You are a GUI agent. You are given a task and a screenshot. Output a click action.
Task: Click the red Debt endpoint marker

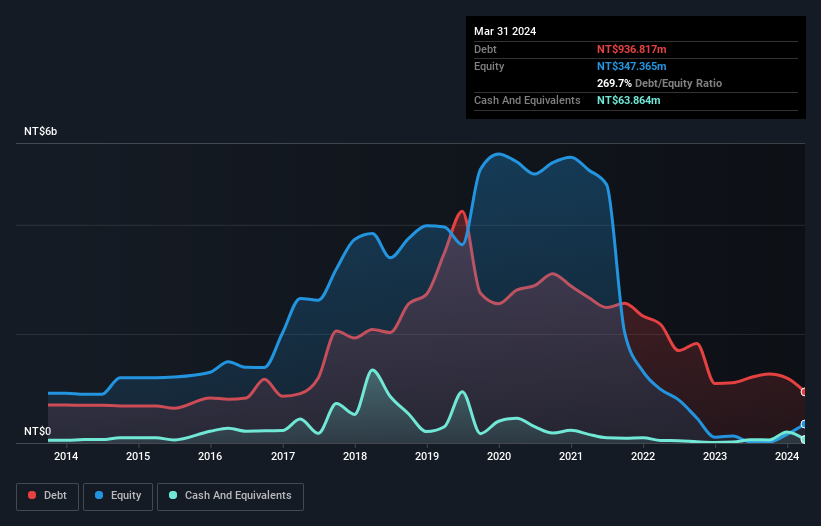point(804,392)
